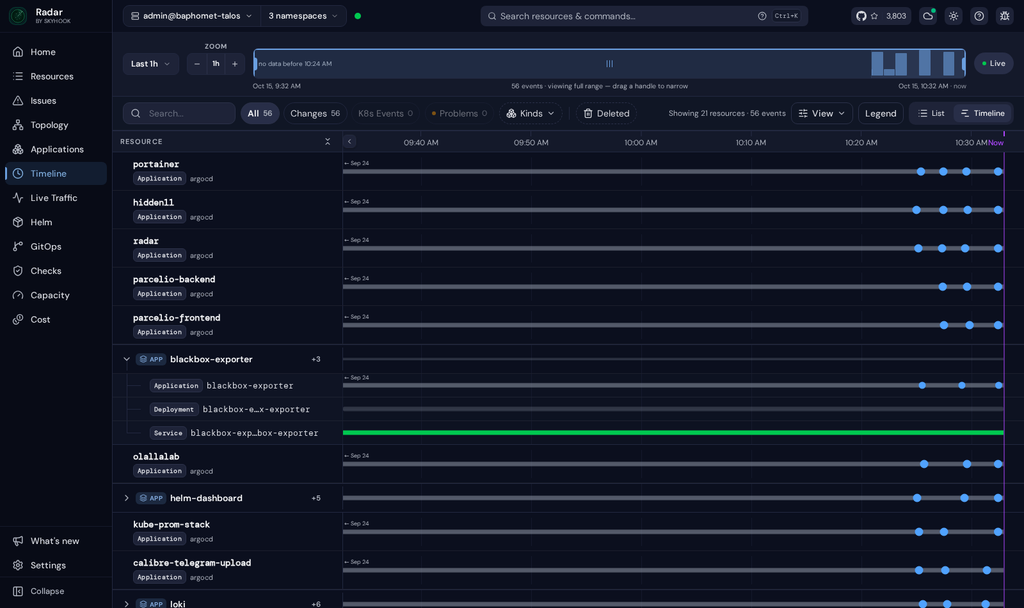
Task: Select the All 56 filter
Action: (x=260, y=113)
